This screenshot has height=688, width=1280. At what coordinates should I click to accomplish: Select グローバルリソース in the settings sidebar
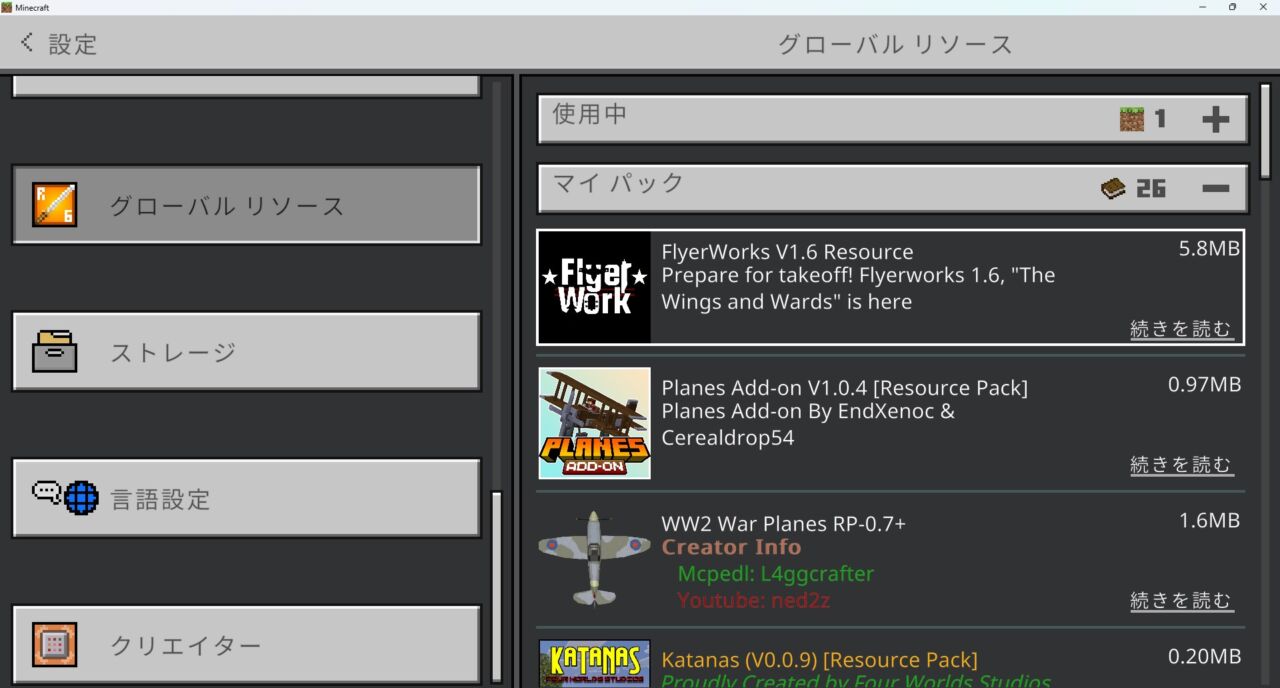pyautogui.click(x=246, y=204)
